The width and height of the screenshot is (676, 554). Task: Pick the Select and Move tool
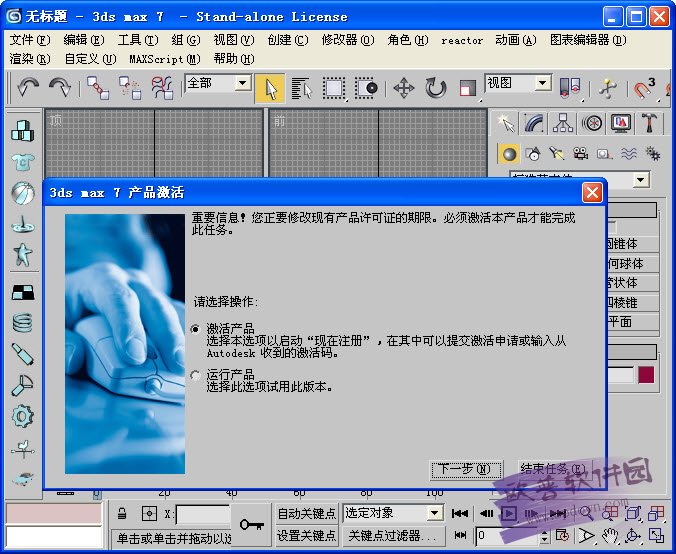tap(404, 88)
